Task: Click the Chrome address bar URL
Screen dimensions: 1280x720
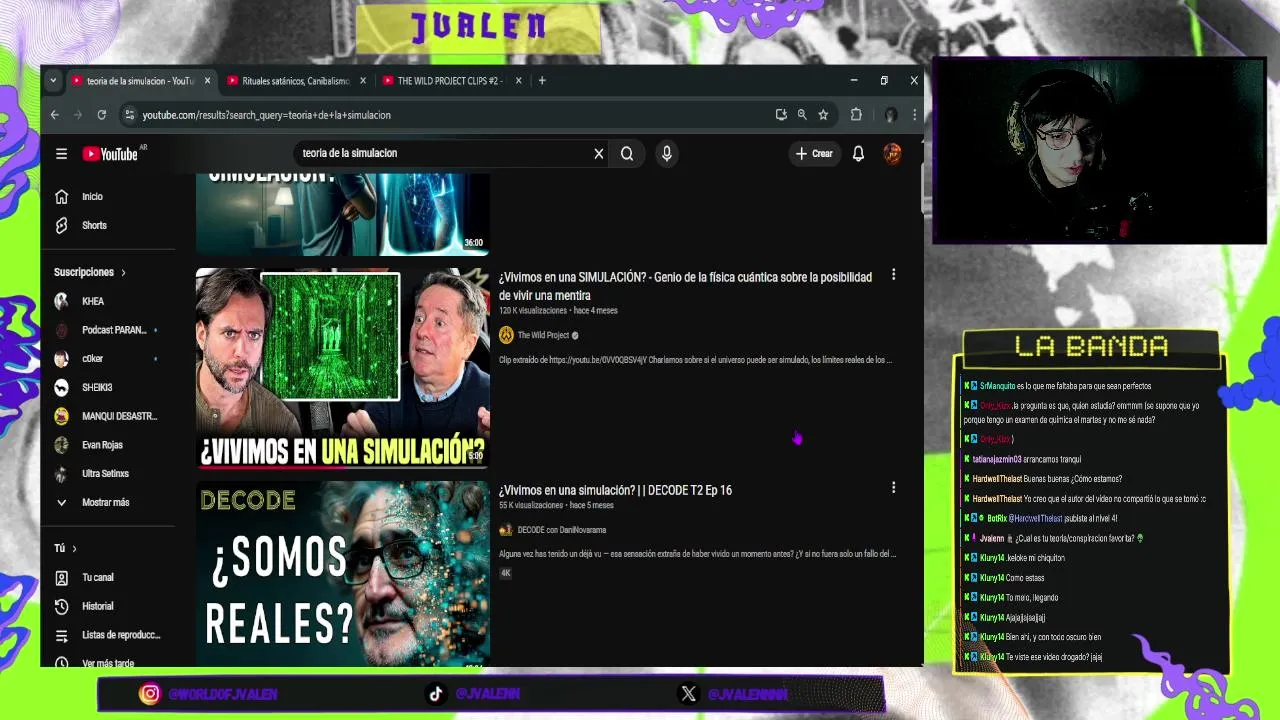Action: (266, 115)
